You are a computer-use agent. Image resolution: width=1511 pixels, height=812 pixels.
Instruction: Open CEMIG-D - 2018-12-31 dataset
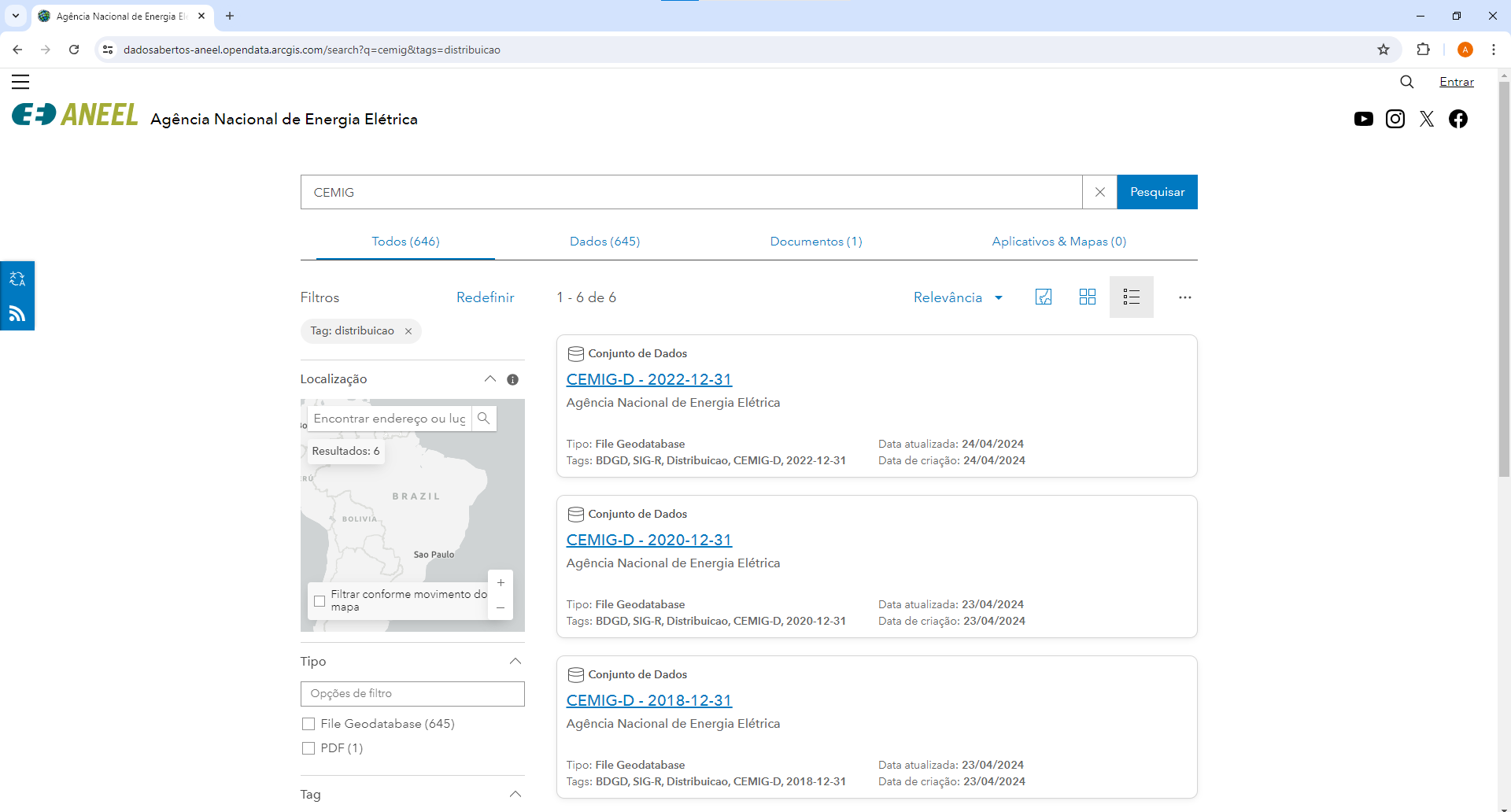[649, 700]
